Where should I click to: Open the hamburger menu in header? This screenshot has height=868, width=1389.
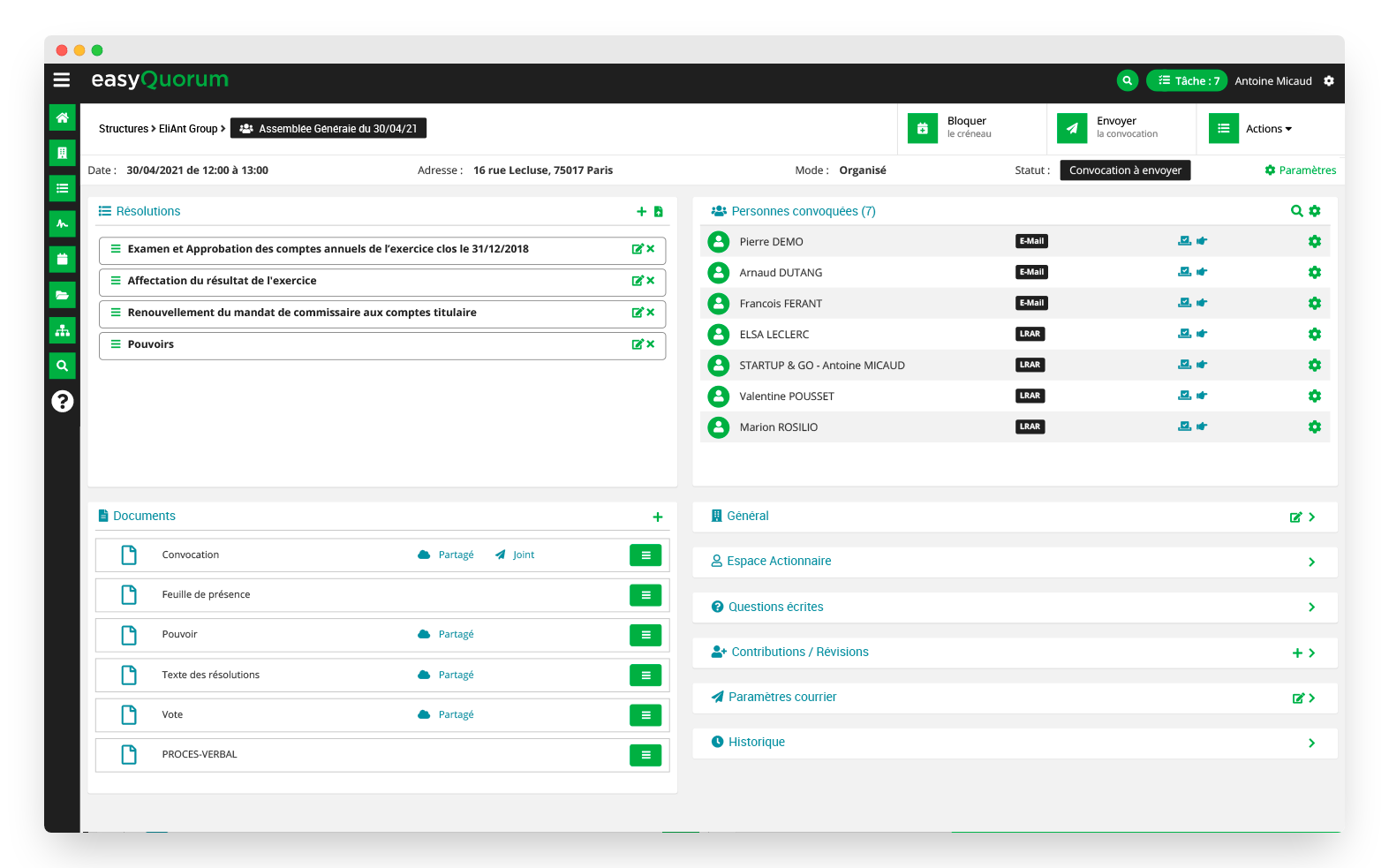coord(62,80)
